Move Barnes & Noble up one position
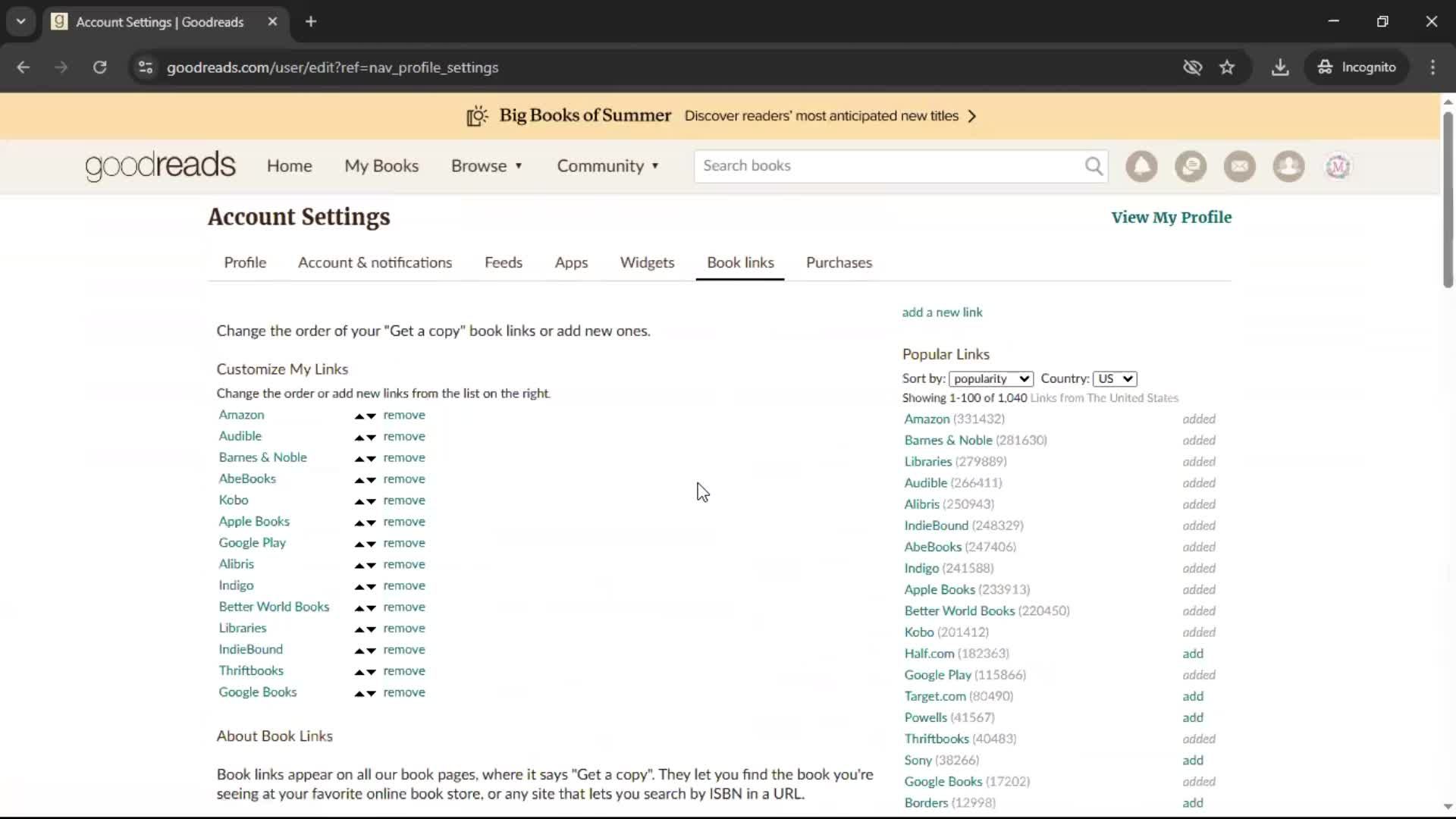Image resolution: width=1456 pixels, height=819 pixels. point(359,459)
